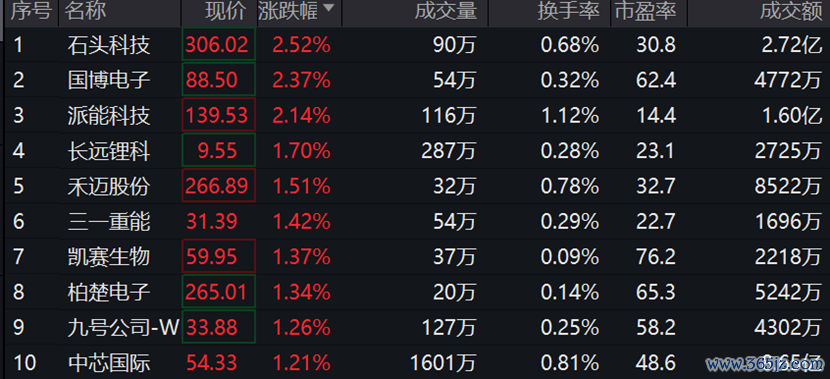Select 派能科技 stock name
Viewport: 830px width, 379px height.
coord(109,116)
